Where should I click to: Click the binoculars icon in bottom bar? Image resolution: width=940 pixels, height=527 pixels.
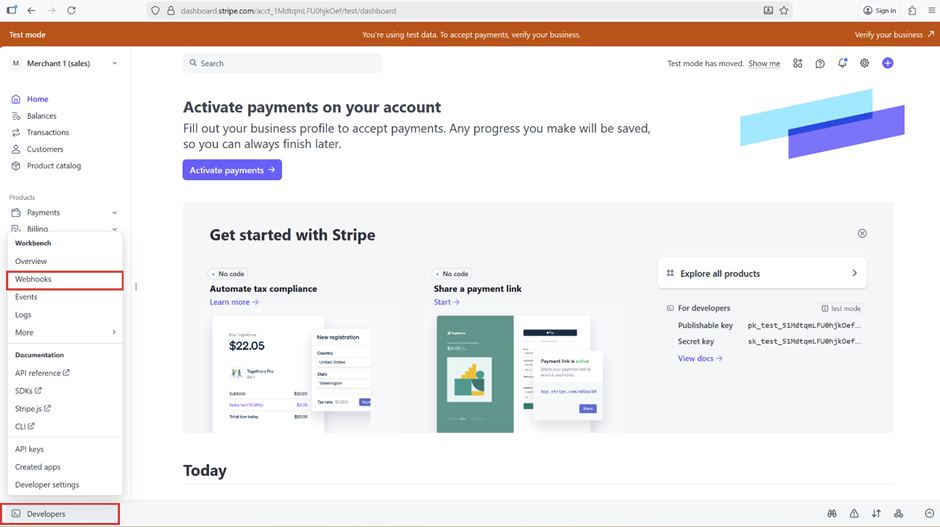831,513
